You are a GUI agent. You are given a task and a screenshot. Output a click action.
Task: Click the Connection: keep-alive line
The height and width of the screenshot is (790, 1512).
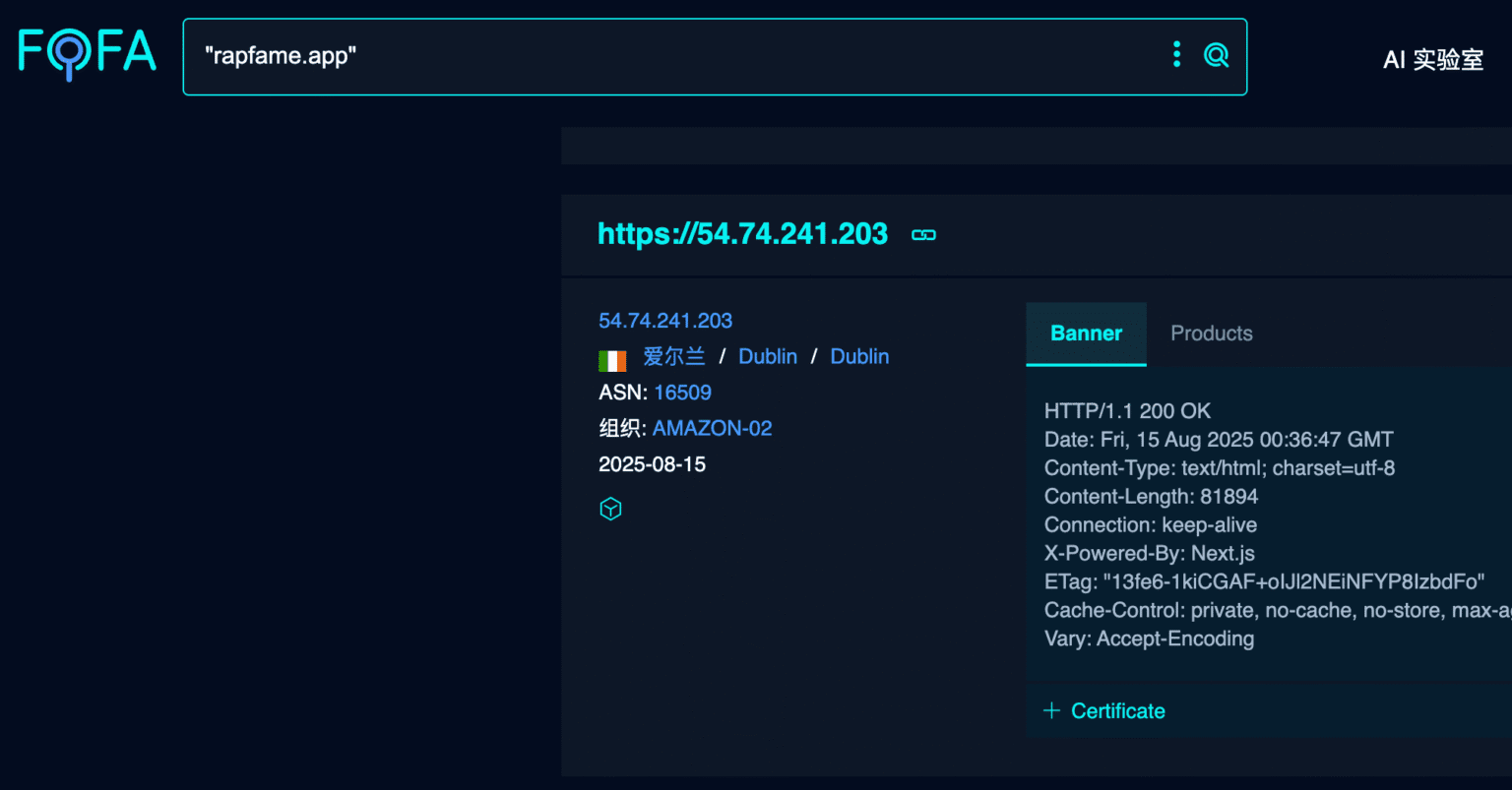(1151, 525)
